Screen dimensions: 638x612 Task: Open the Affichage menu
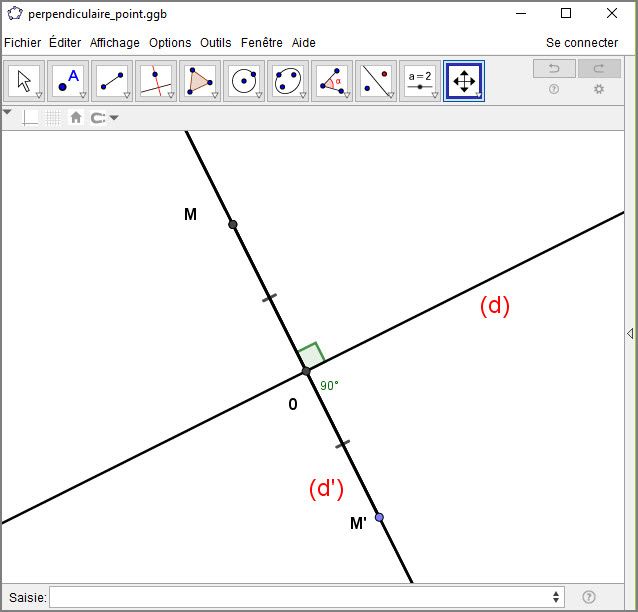[115, 42]
